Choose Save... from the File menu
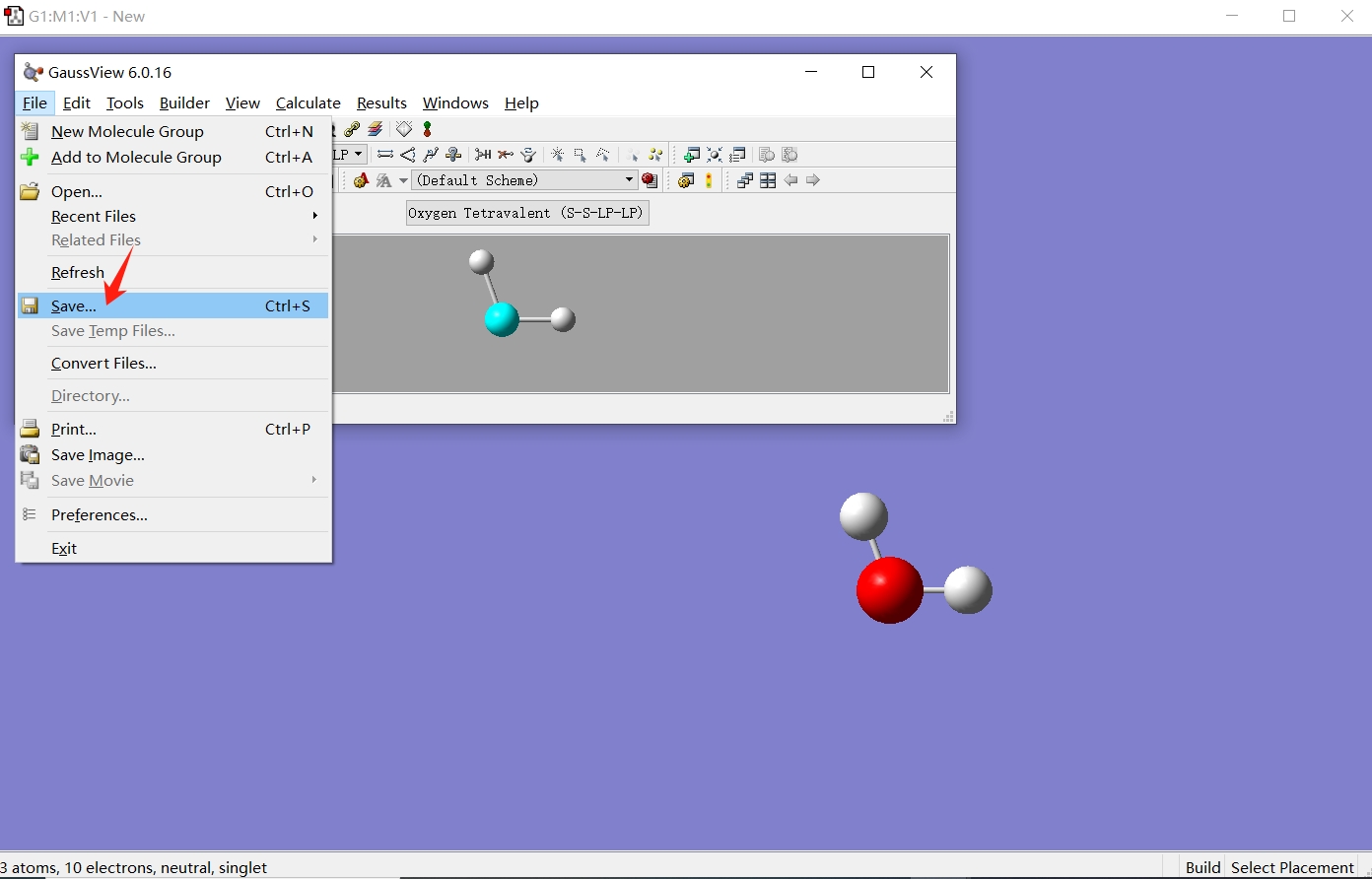Viewport: 1372px width, 879px height. [x=173, y=305]
